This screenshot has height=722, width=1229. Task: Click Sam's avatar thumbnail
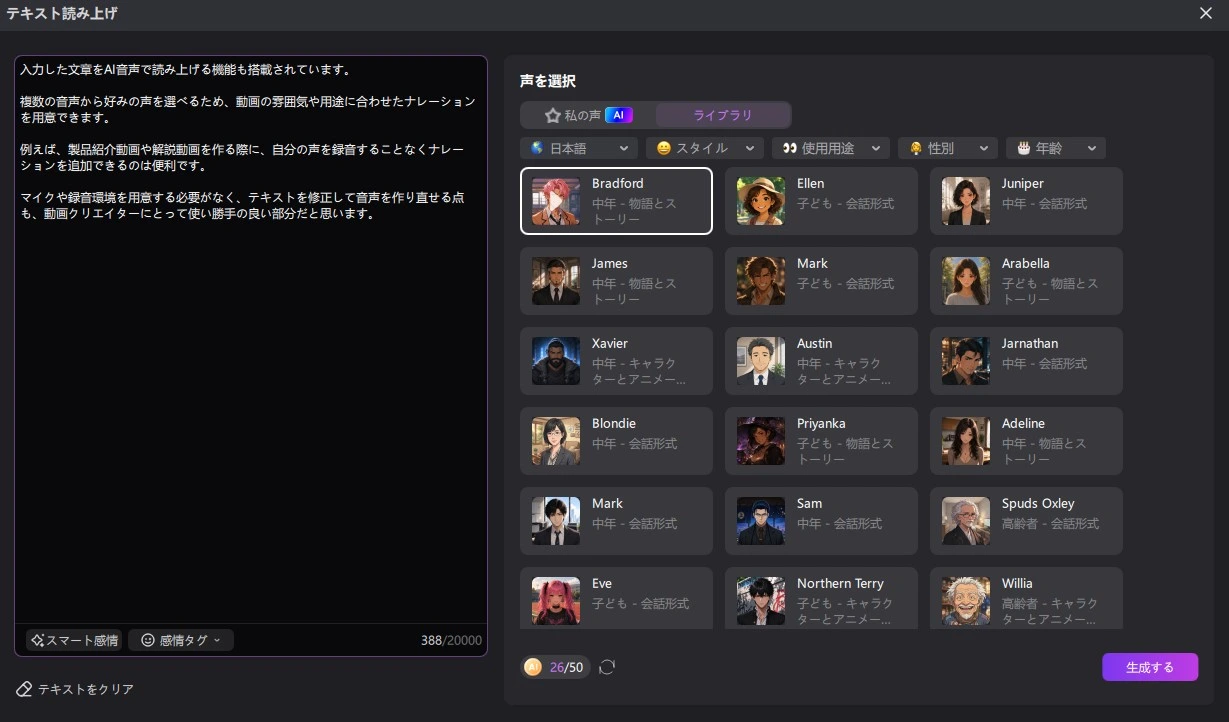pos(761,521)
